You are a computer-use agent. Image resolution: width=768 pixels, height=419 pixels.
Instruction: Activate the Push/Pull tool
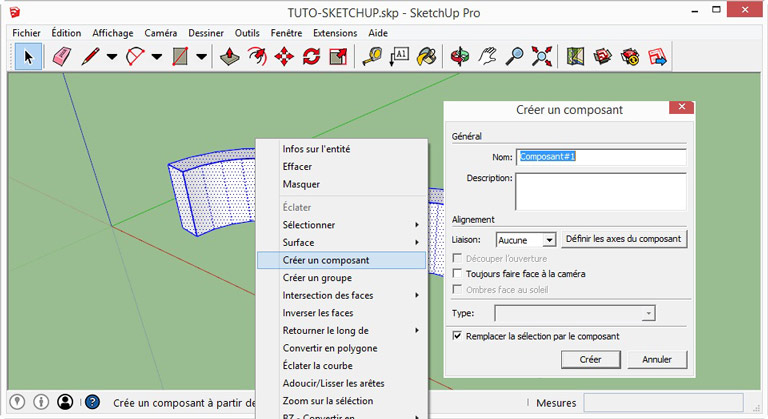point(229,56)
